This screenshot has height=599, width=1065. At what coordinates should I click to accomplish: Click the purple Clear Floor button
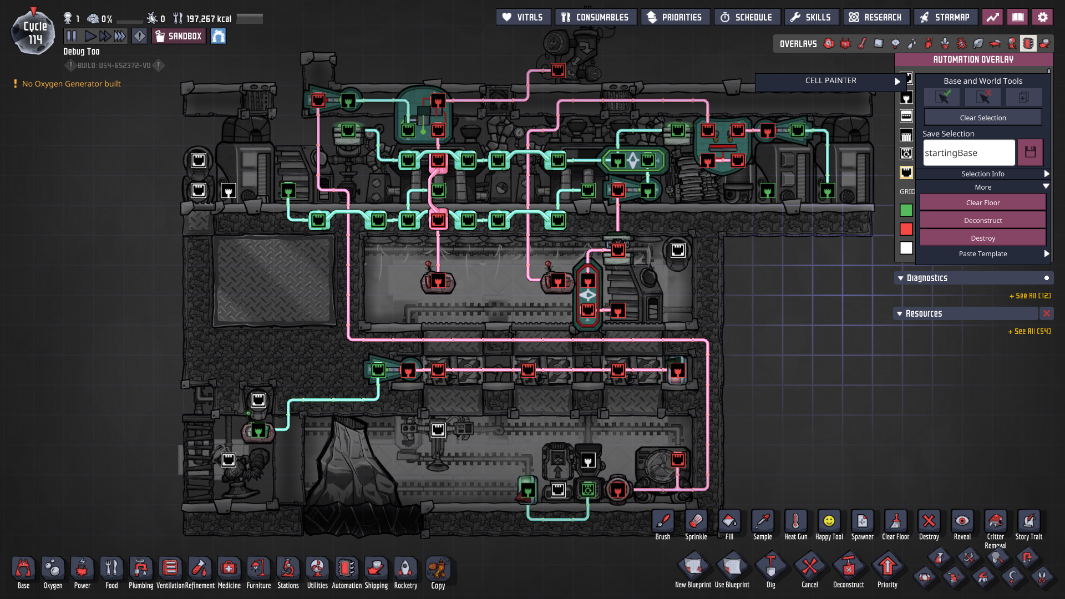click(983, 202)
